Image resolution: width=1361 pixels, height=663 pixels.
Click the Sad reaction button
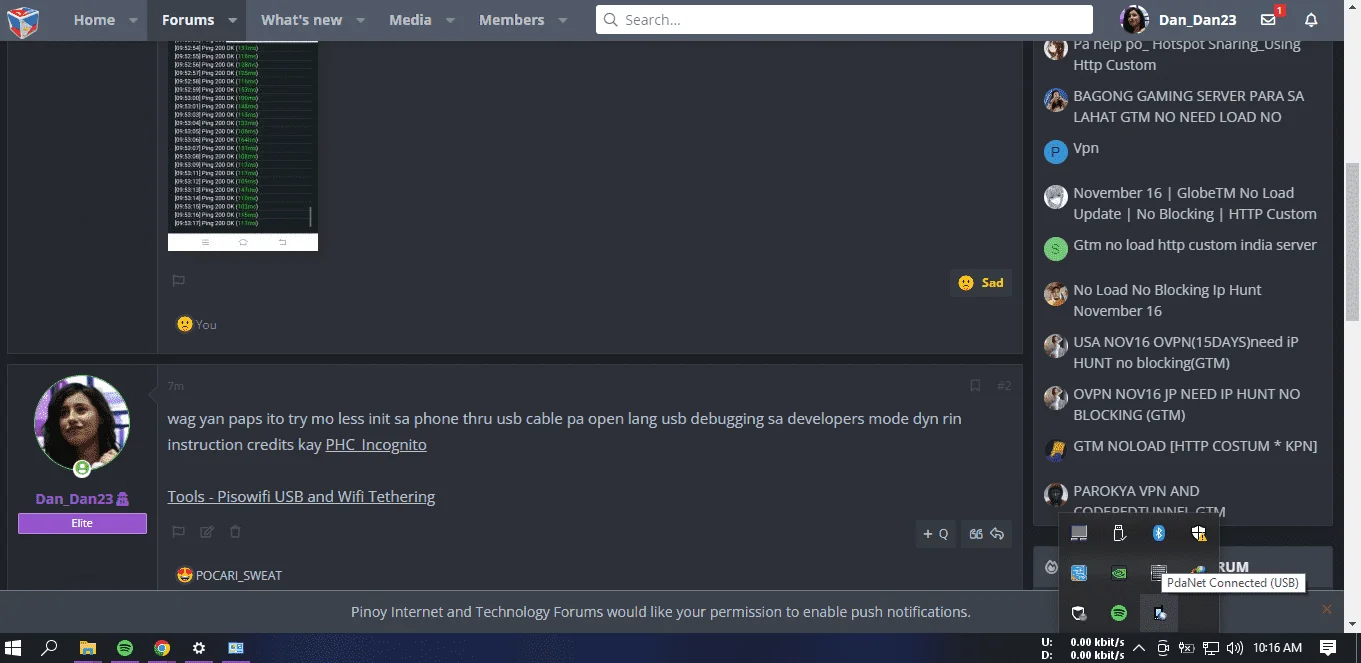[x=981, y=283]
